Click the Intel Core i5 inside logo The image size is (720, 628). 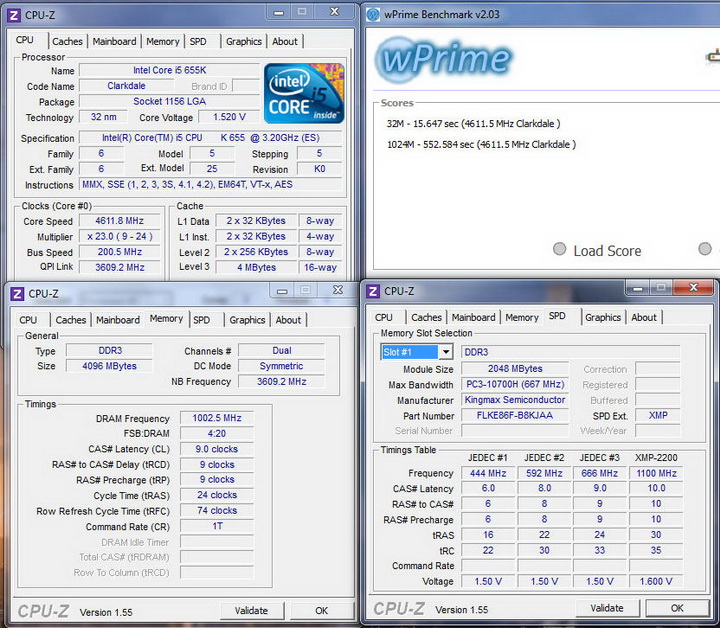304,94
